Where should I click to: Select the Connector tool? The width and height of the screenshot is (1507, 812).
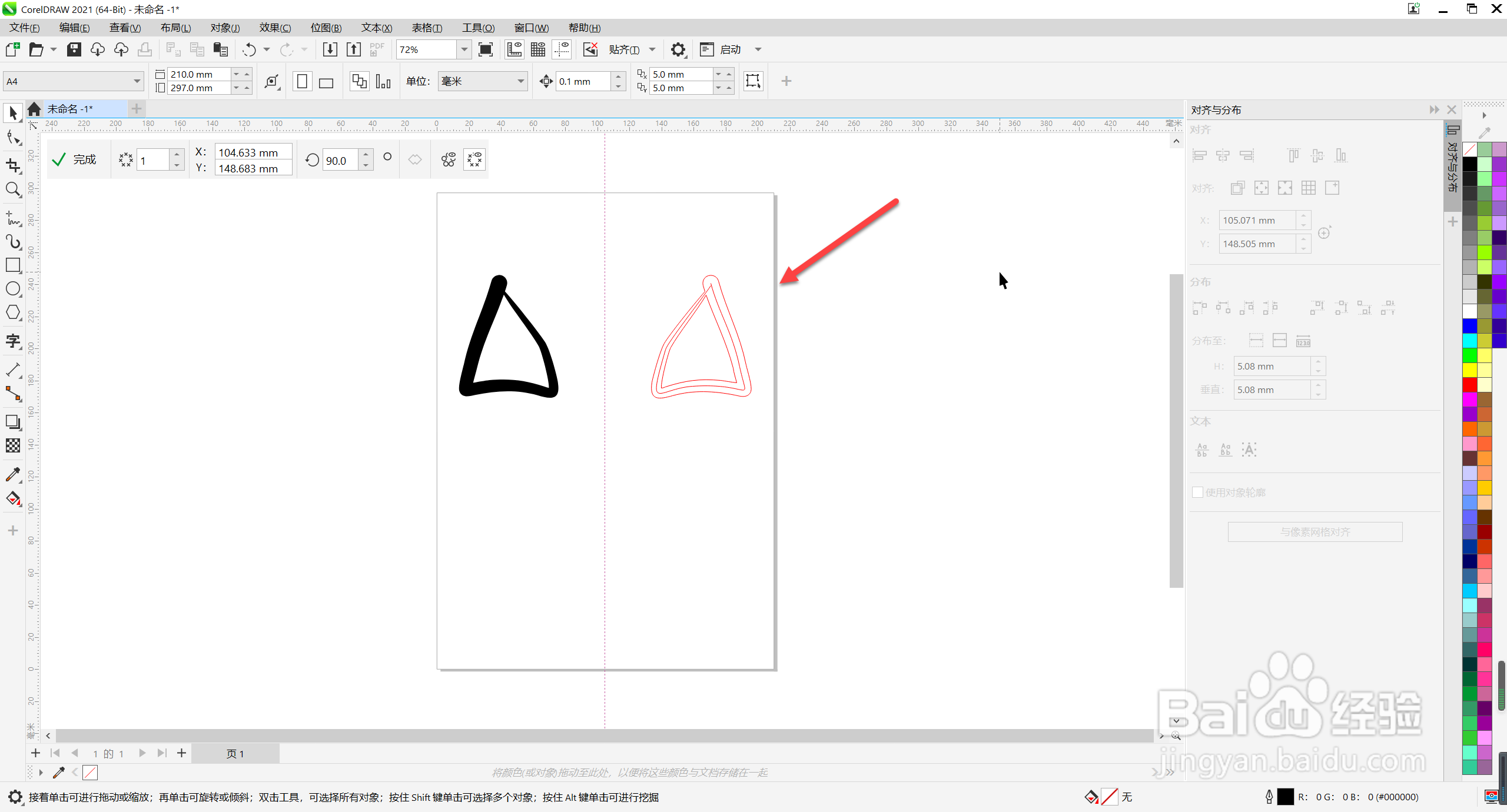pos(13,393)
